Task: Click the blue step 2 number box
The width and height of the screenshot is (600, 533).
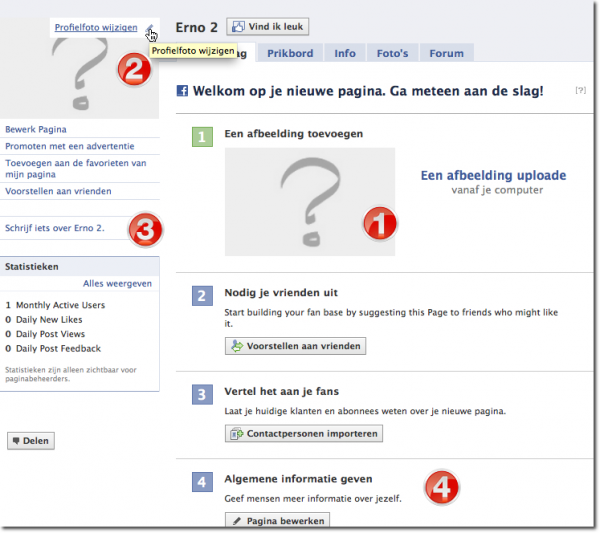Action: pos(202,296)
